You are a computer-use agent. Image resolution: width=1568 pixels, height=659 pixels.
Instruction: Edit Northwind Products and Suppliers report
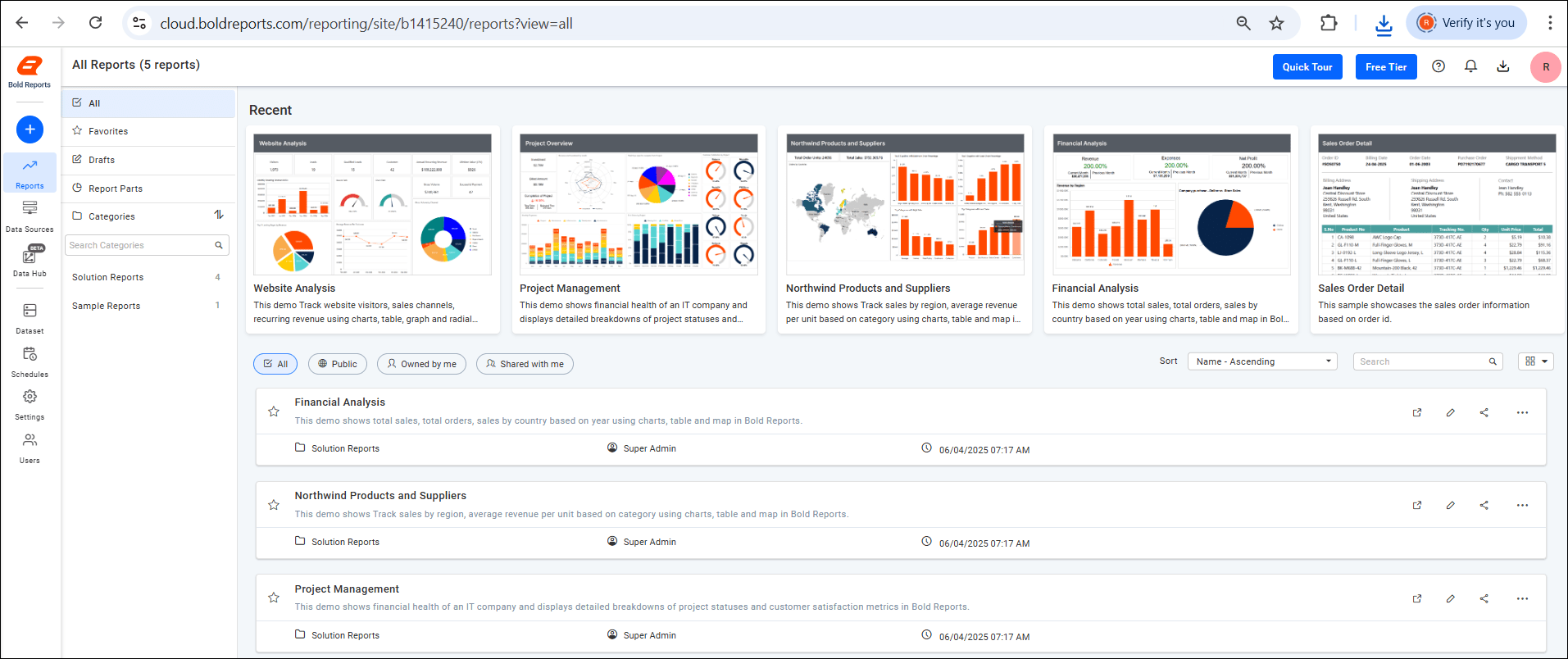[x=1451, y=505]
